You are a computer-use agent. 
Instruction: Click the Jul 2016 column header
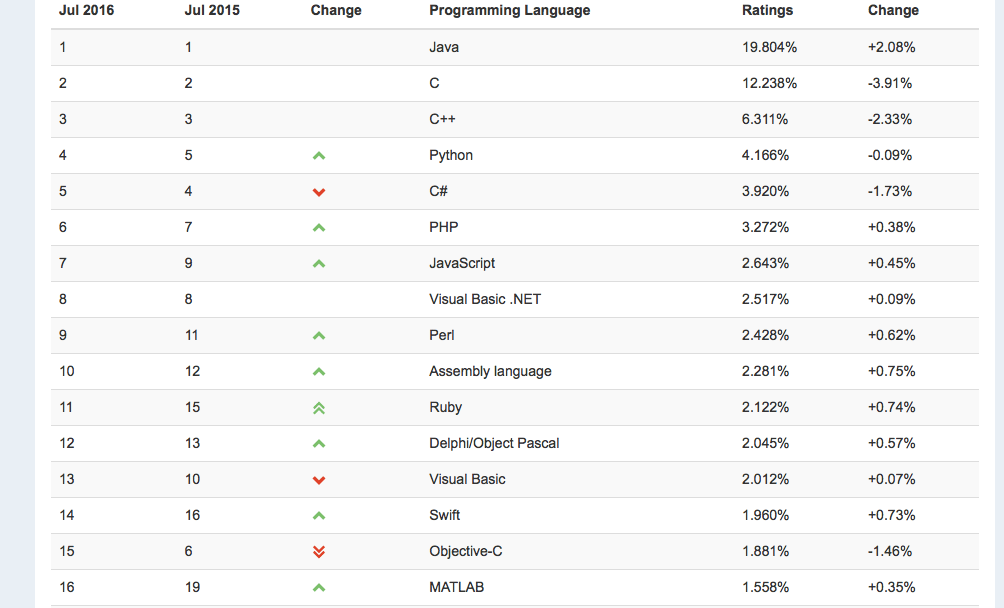(87, 11)
